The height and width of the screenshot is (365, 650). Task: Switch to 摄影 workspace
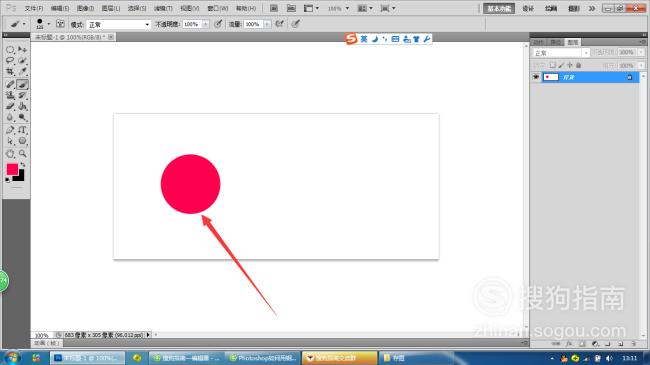(x=573, y=8)
